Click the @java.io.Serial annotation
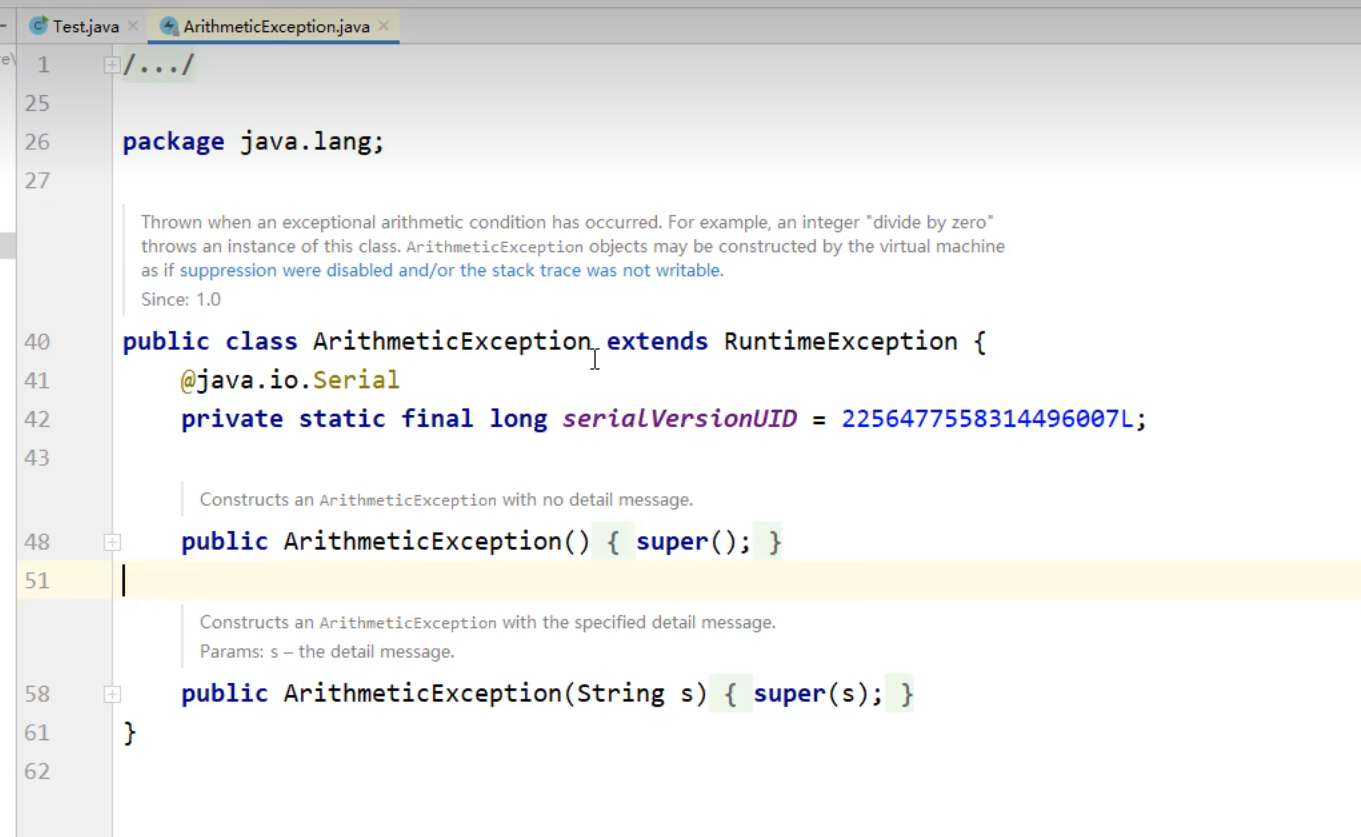The image size is (1361, 837). coord(290,380)
